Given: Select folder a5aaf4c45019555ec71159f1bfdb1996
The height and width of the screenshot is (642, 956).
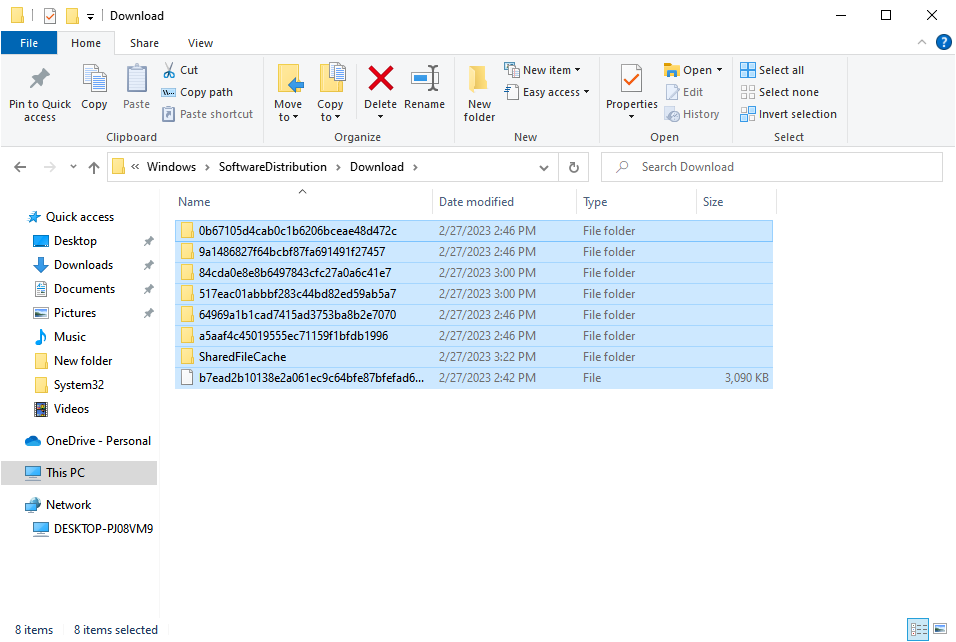Looking at the screenshot, I should click(x=474, y=335).
